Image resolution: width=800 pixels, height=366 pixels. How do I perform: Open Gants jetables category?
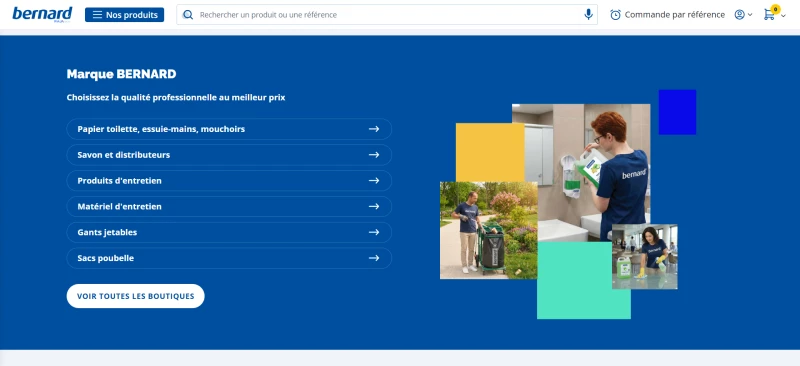[x=229, y=232]
